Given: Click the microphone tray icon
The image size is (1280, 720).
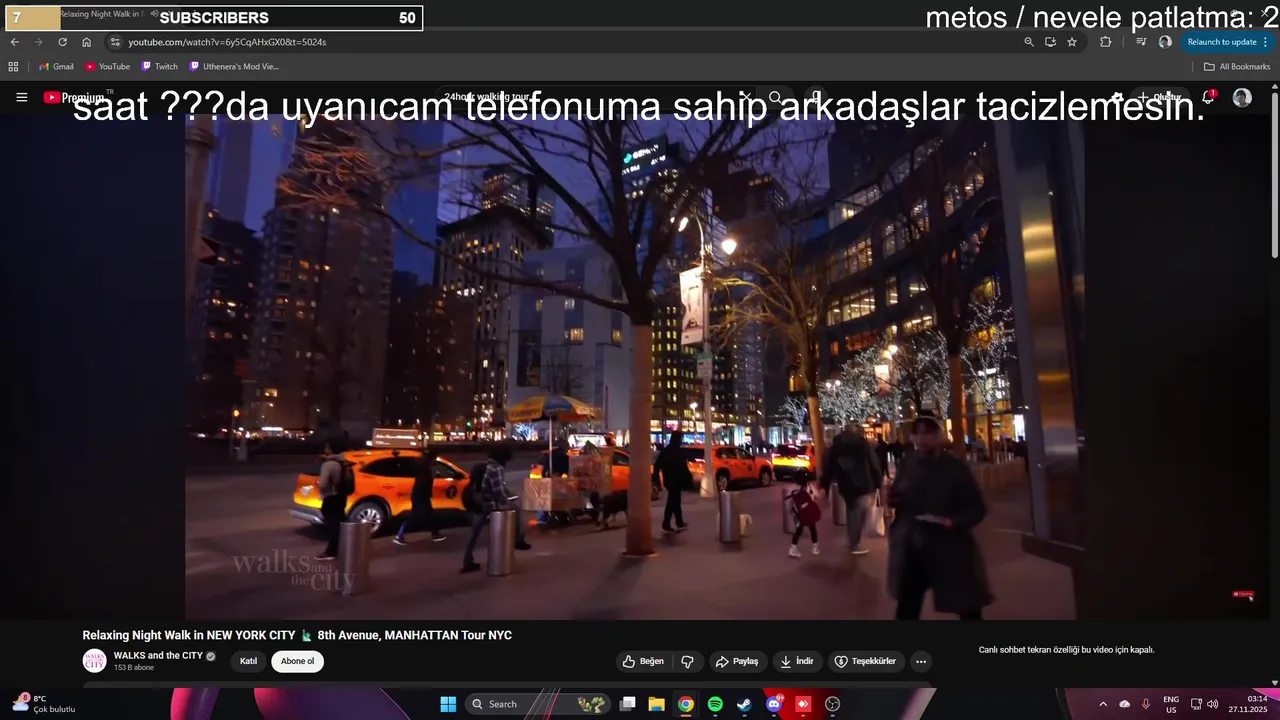Looking at the screenshot, I should (x=1146, y=704).
